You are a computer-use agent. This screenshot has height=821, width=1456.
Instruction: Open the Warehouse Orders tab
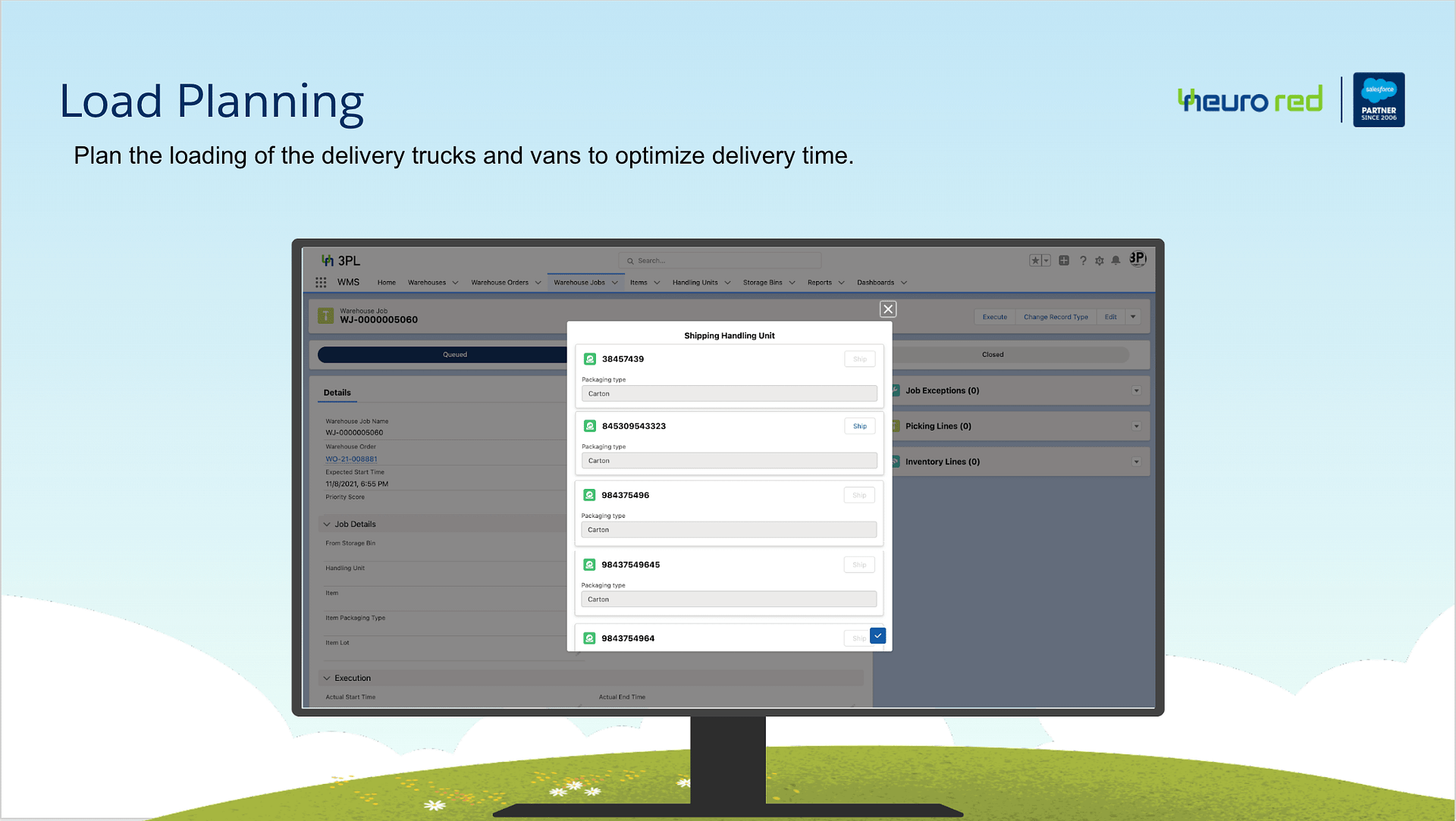[x=500, y=283]
